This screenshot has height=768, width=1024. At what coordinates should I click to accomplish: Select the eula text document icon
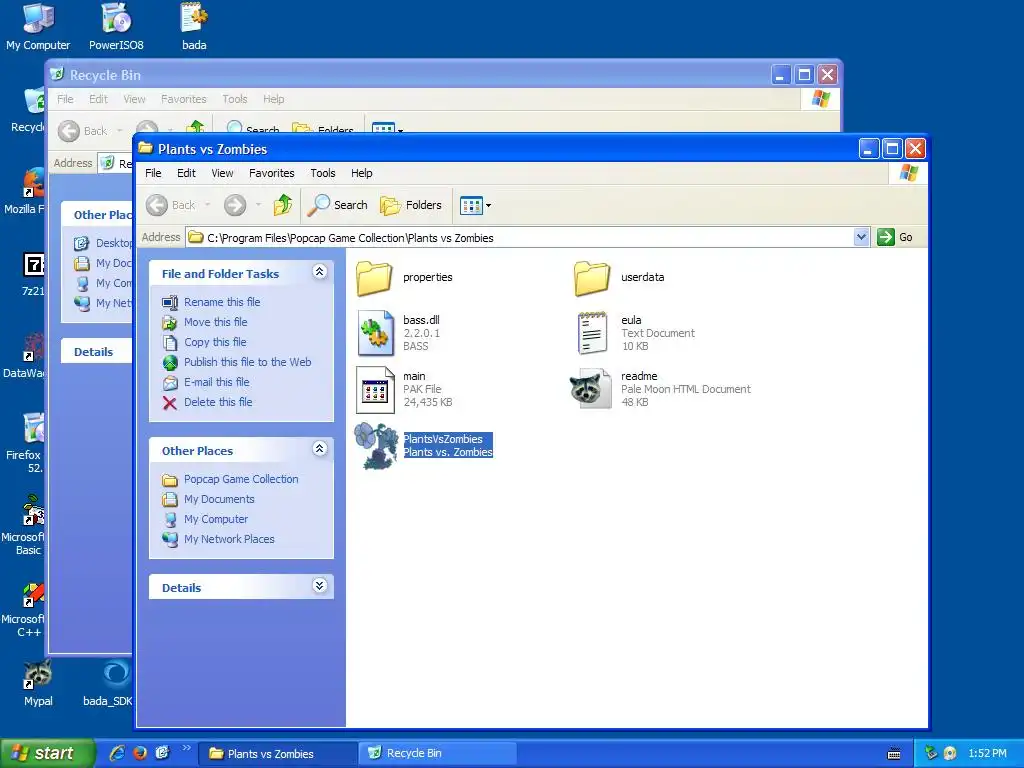592,333
